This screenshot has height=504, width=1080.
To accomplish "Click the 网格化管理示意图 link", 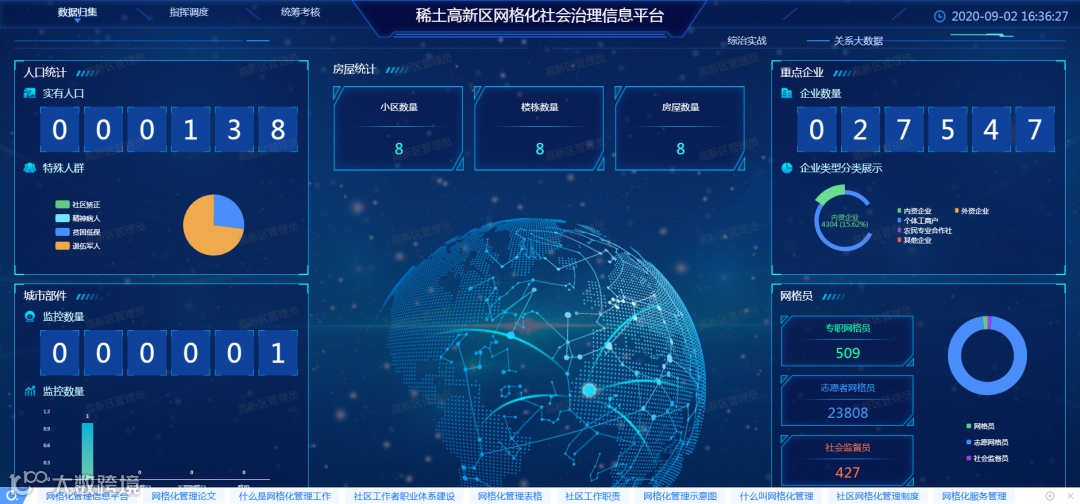I will tap(681, 496).
